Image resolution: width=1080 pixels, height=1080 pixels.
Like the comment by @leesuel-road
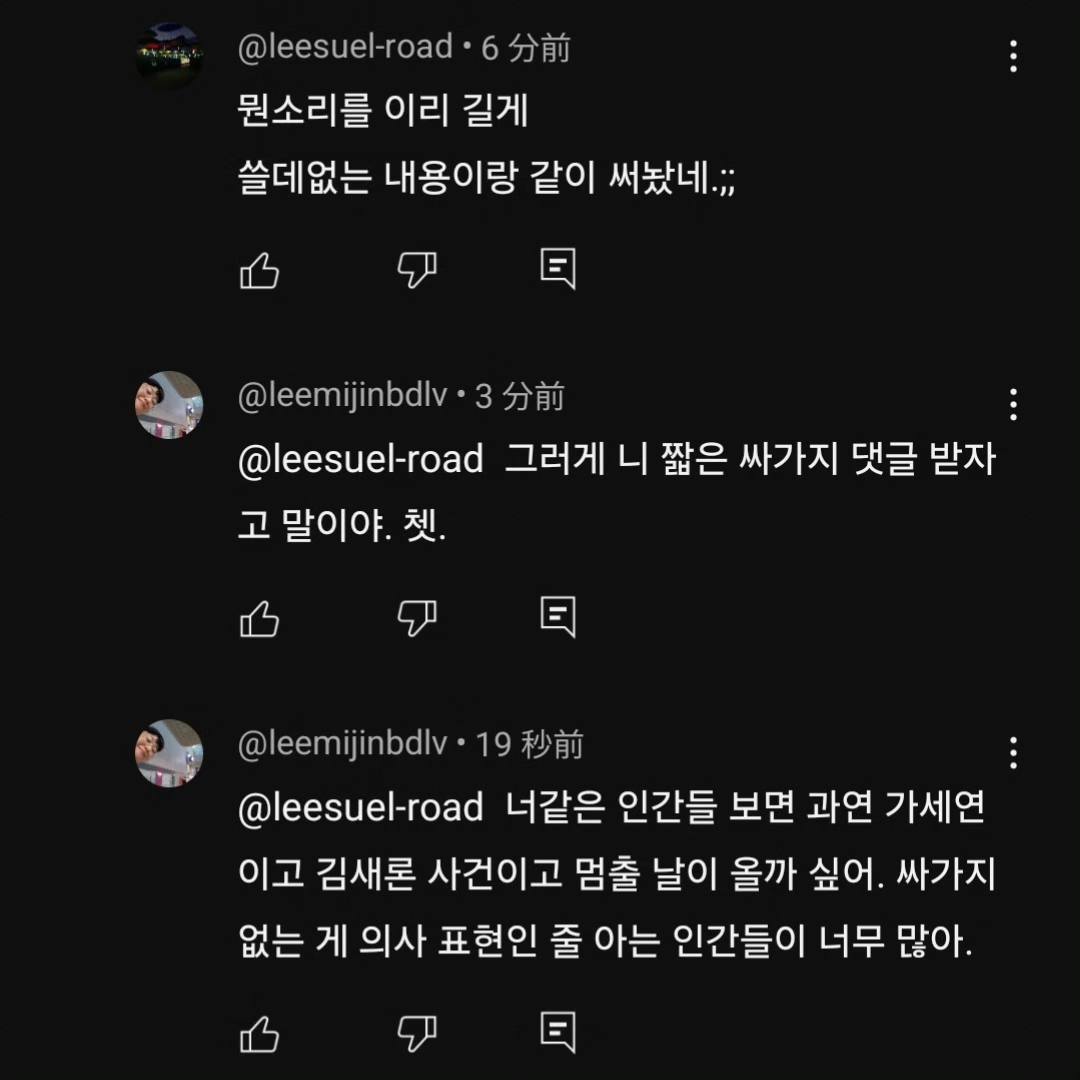(259, 268)
